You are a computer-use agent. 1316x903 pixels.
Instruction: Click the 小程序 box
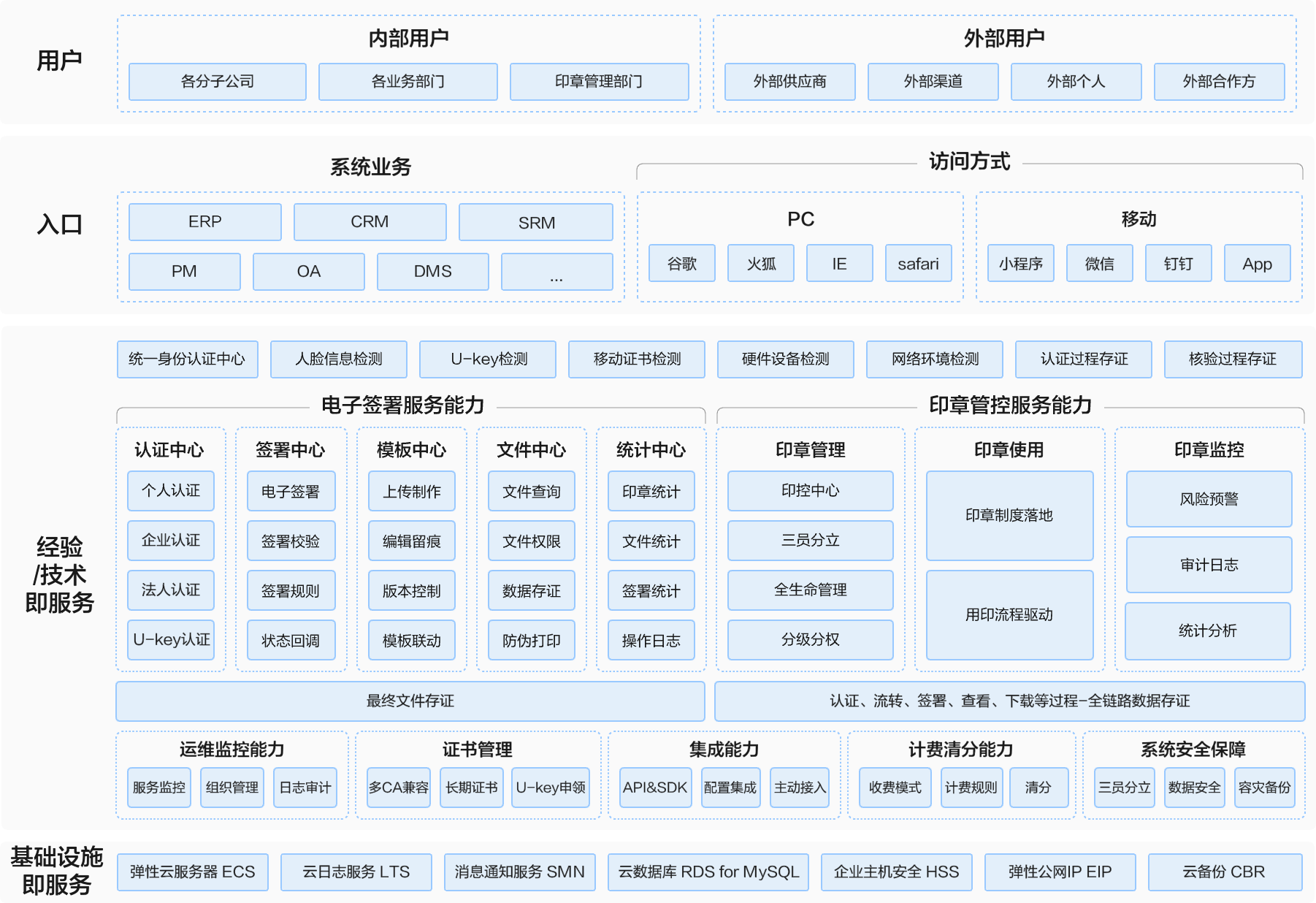coord(1021,263)
